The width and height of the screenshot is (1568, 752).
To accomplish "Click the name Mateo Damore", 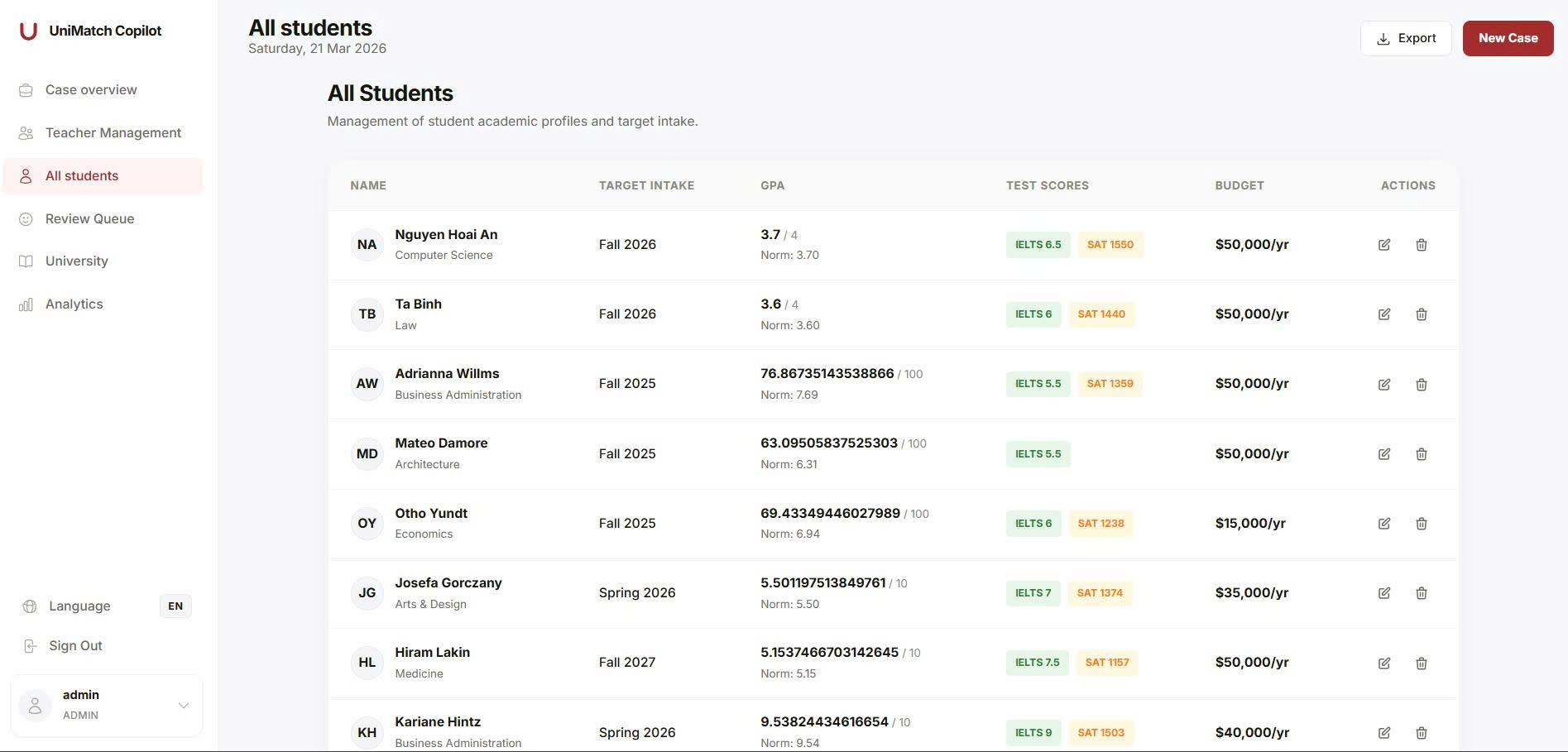I will 441,443.
